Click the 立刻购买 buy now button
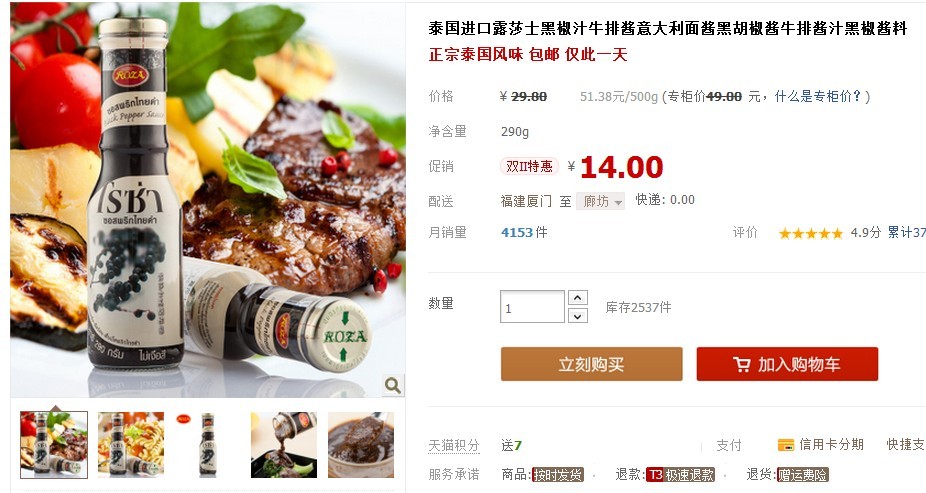The width and height of the screenshot is (926, 493). click(591, 364)
